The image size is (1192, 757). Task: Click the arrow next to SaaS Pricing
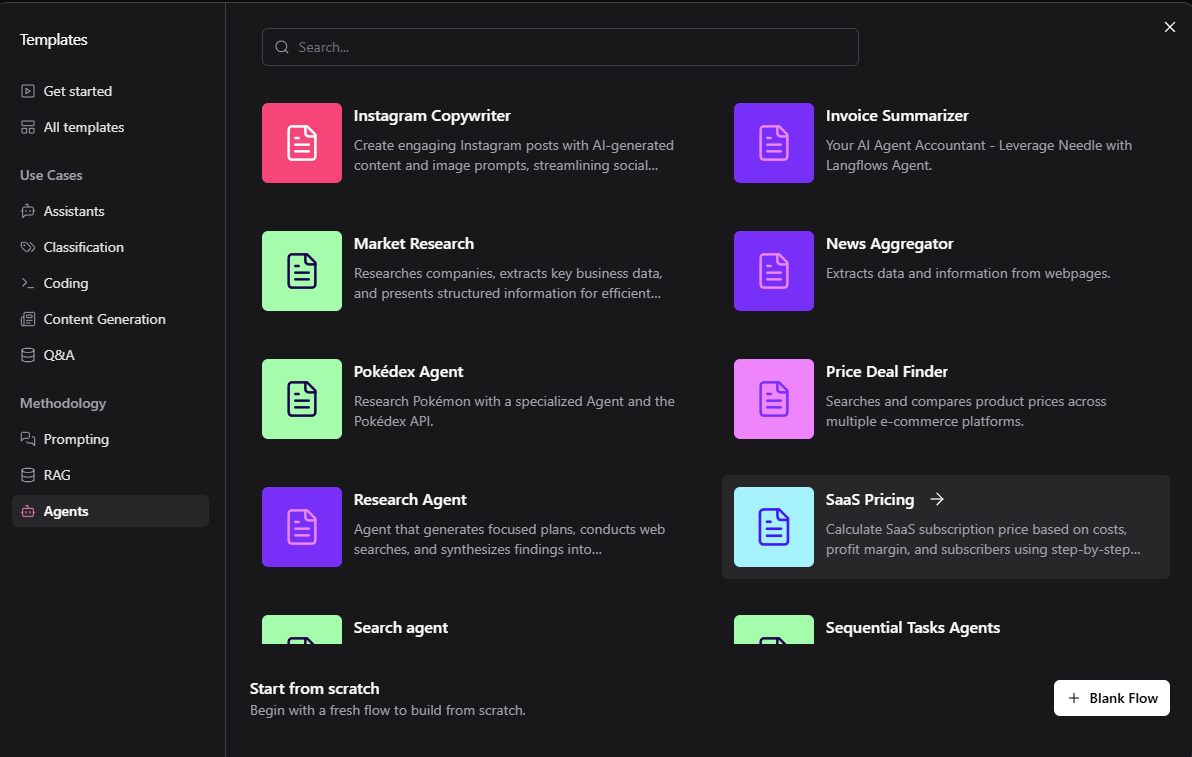point(936,499)
